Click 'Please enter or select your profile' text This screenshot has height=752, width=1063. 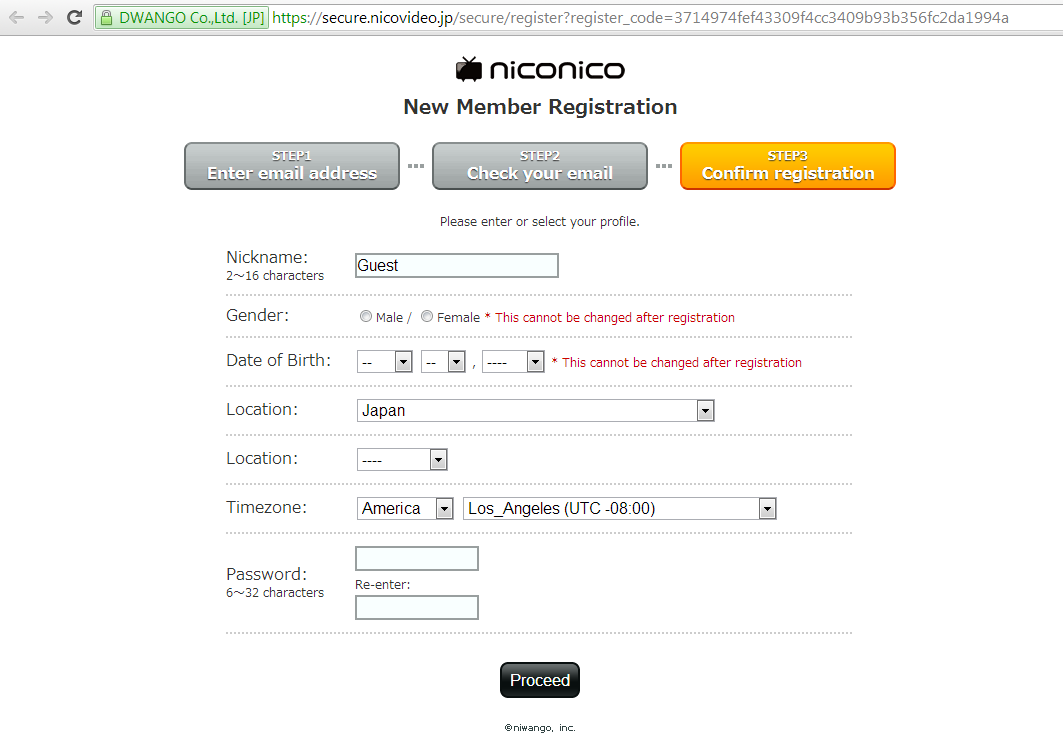540,222
